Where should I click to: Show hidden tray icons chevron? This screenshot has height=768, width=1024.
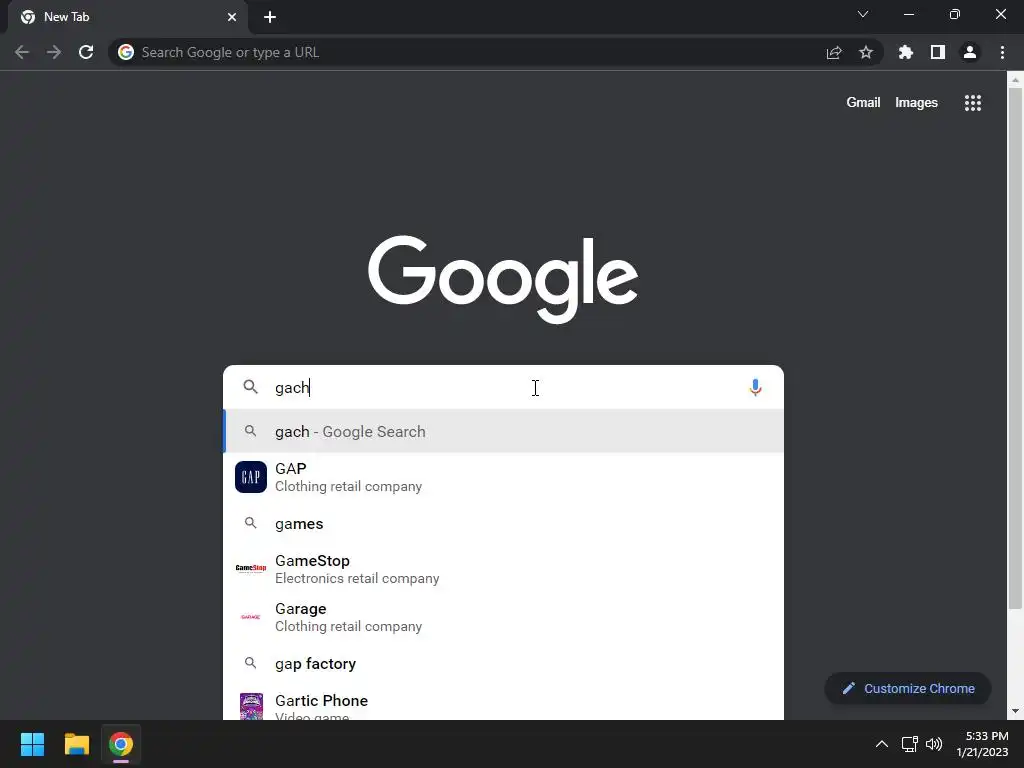882,744
